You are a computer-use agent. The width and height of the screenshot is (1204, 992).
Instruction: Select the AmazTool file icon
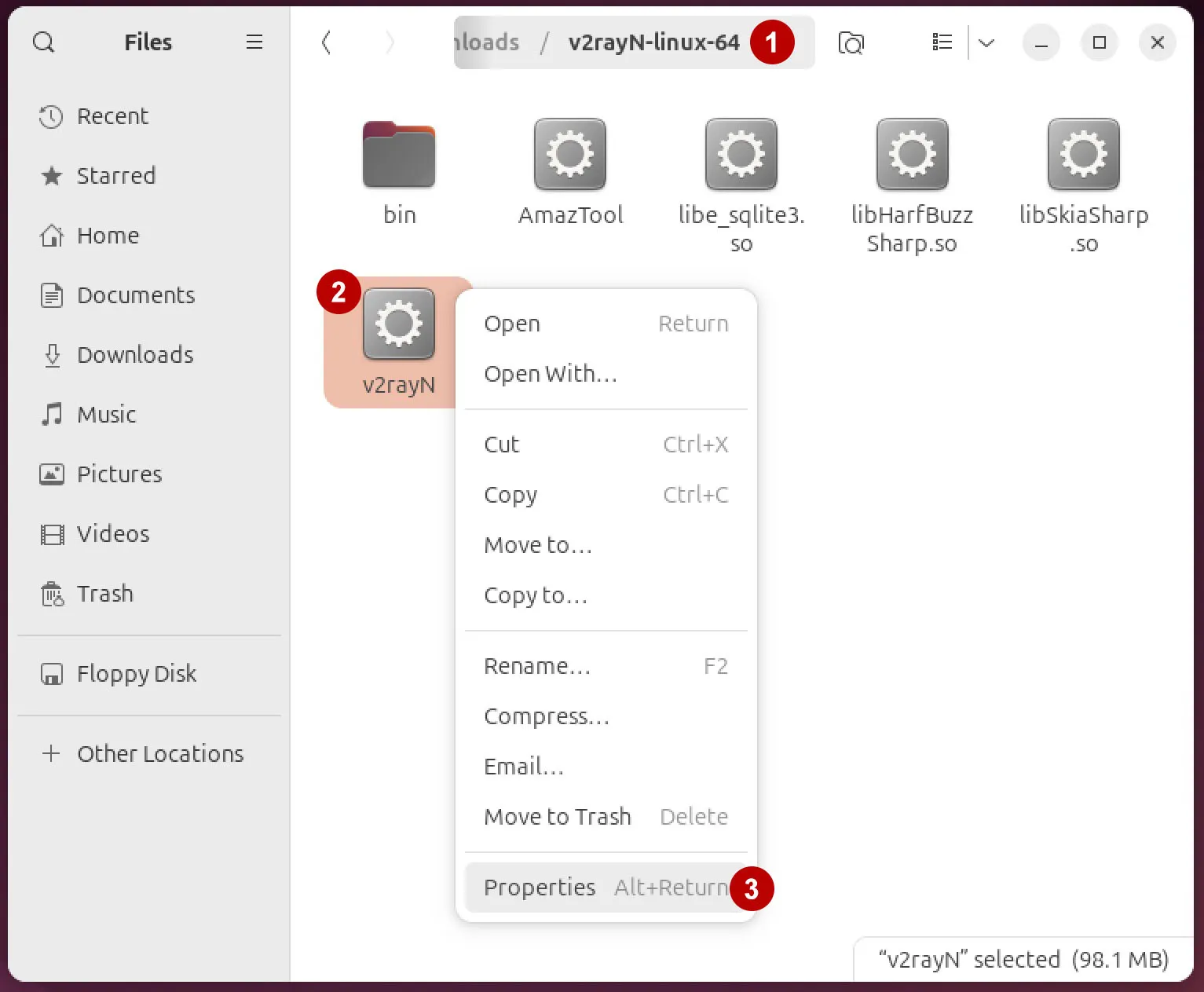pyautogui.click(x=570, y=154)
